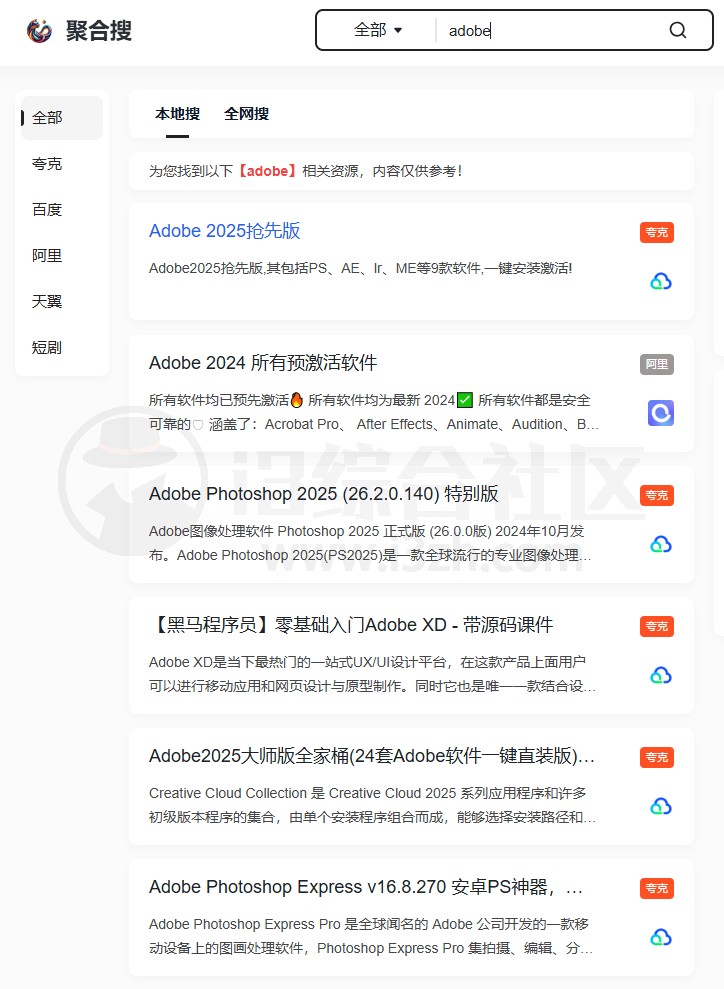Click the 聚合搜 logo icon
This screenshot has width=724, height=989.
pyautogui.click(x=39, y=30)
